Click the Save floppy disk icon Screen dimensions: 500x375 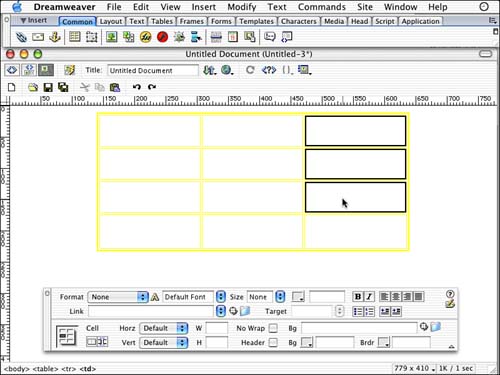click(x=48, y=87)
